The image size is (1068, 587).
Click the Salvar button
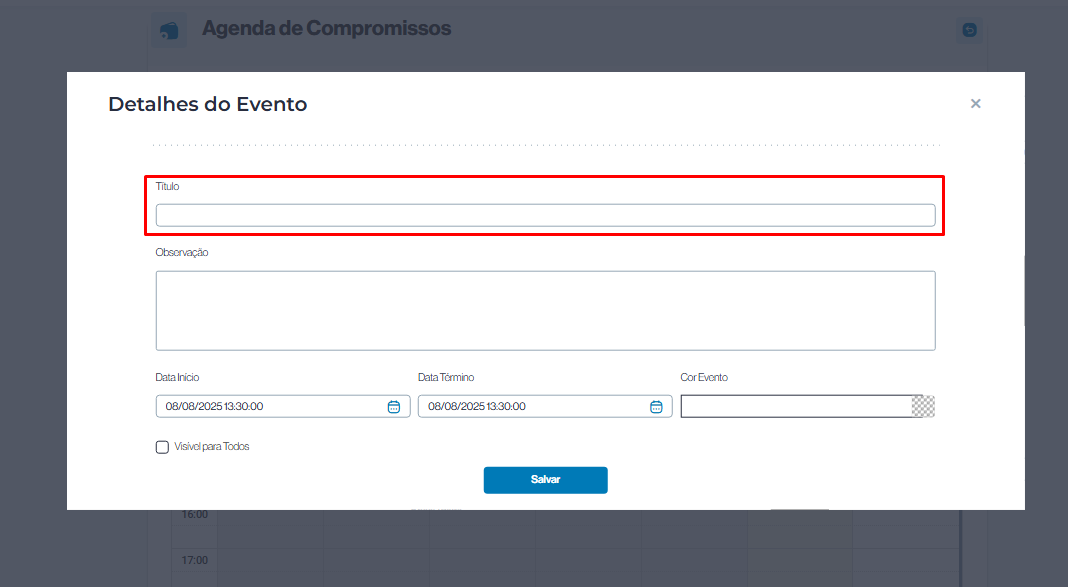546,480
